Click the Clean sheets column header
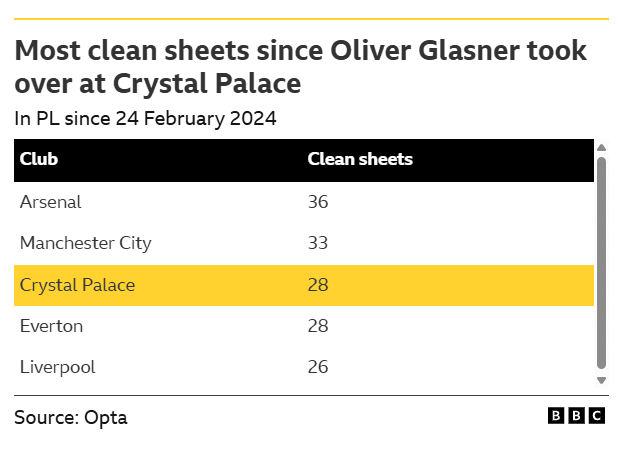 pyautogui.click(x=359, y=159)
